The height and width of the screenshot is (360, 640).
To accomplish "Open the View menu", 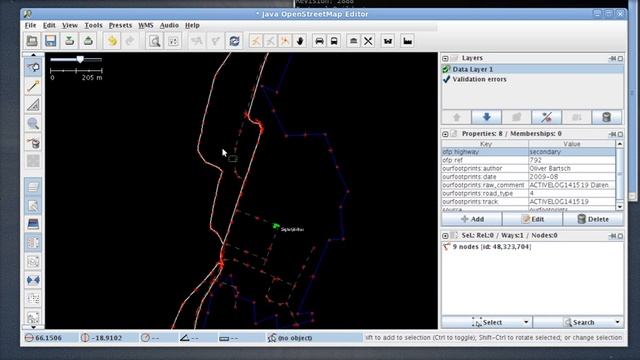I will point(70,25).
